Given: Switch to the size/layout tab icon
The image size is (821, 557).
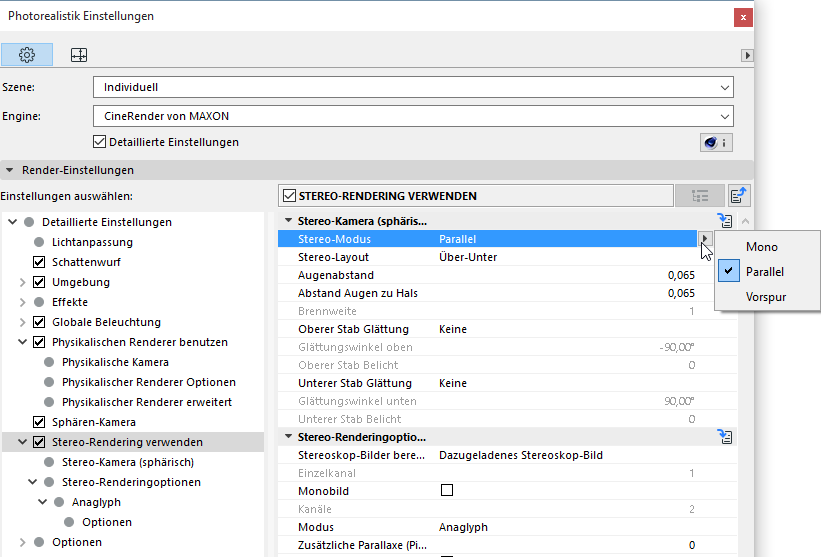Looking at the screenshot, I should point(79,54).
